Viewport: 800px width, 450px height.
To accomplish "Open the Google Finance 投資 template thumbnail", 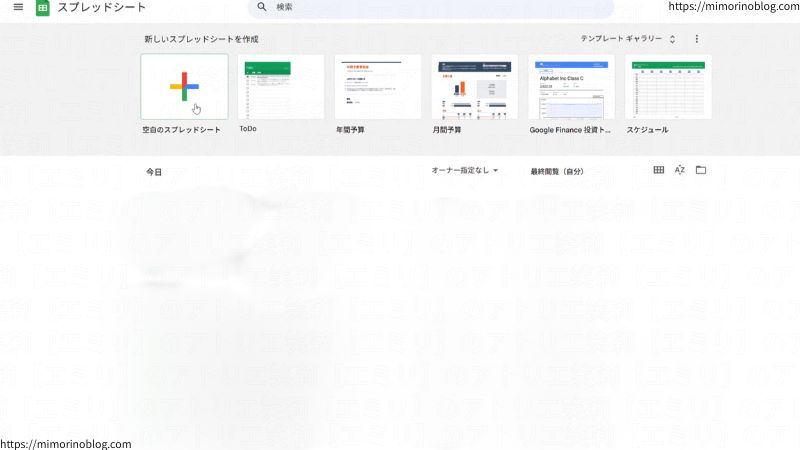I will [x=571, y=87].
